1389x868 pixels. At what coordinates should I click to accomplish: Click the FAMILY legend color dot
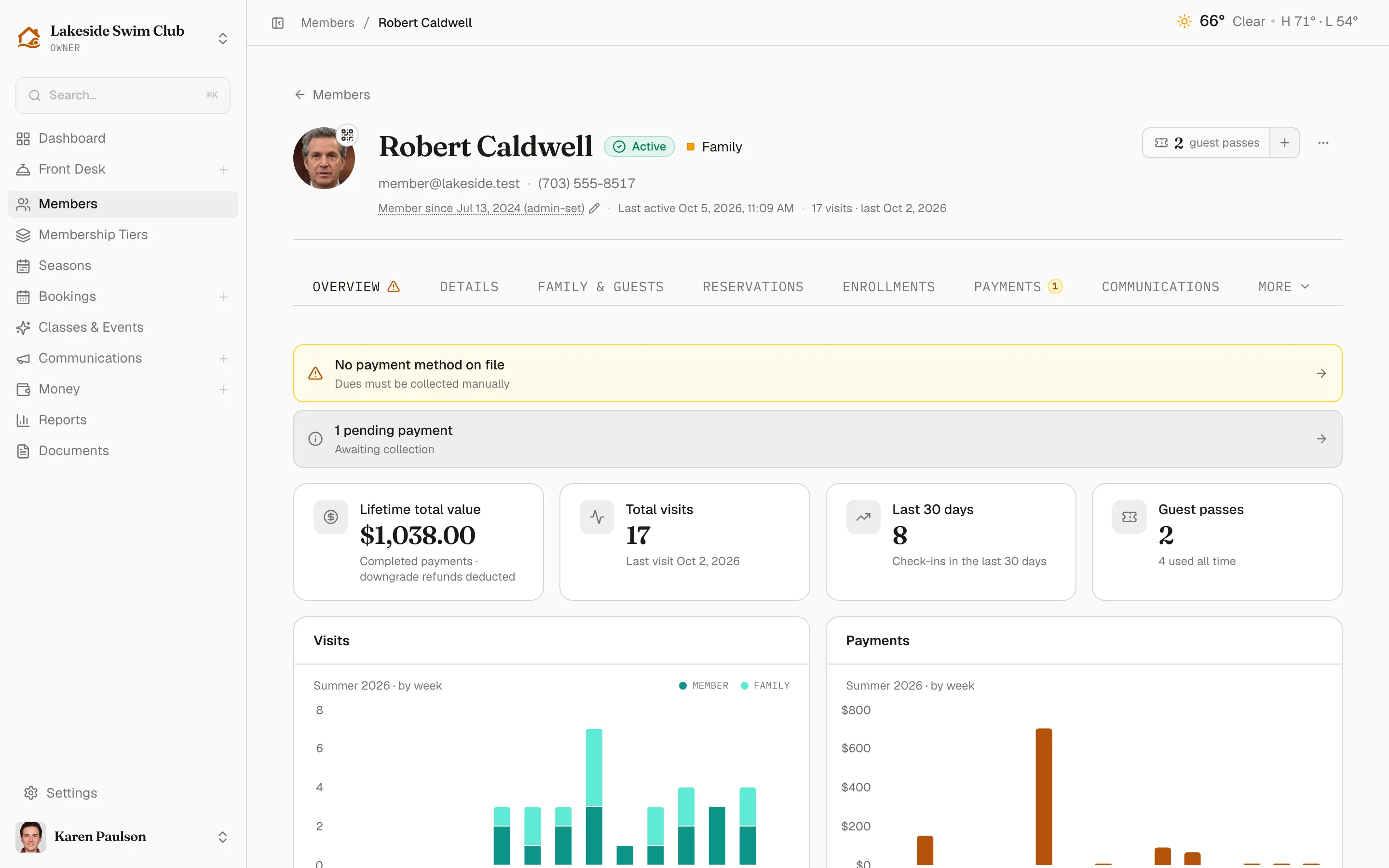[745, 685]
